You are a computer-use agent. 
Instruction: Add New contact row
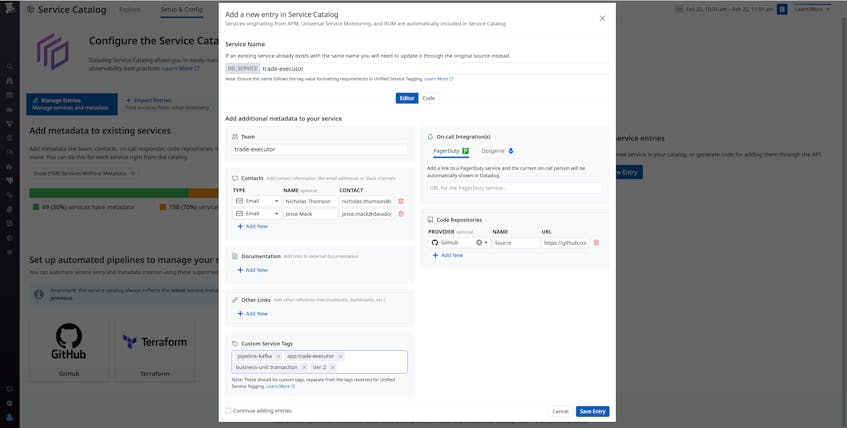click(252, 226)
